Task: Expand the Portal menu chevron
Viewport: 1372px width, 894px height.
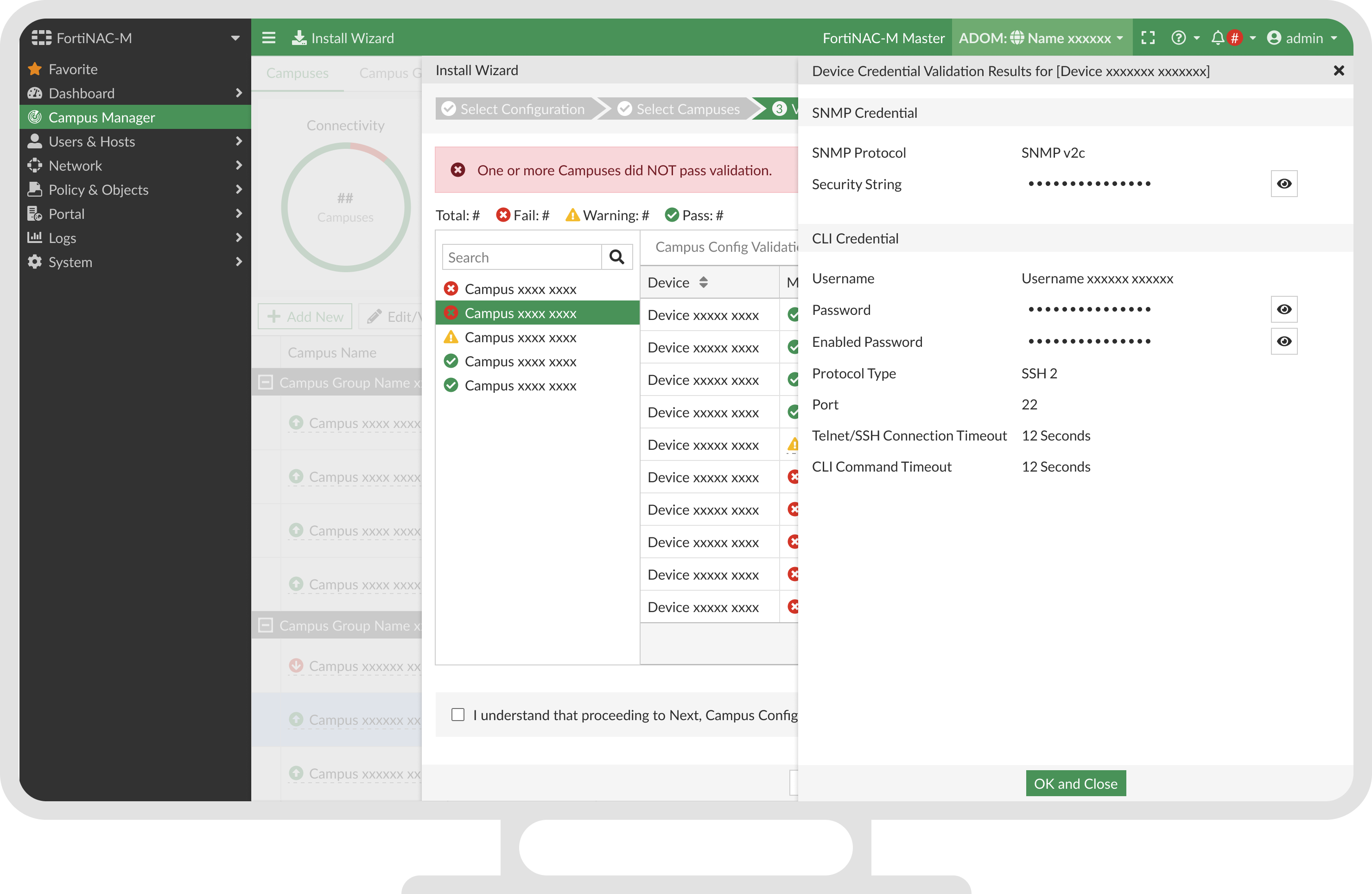Action: point(239,214)
